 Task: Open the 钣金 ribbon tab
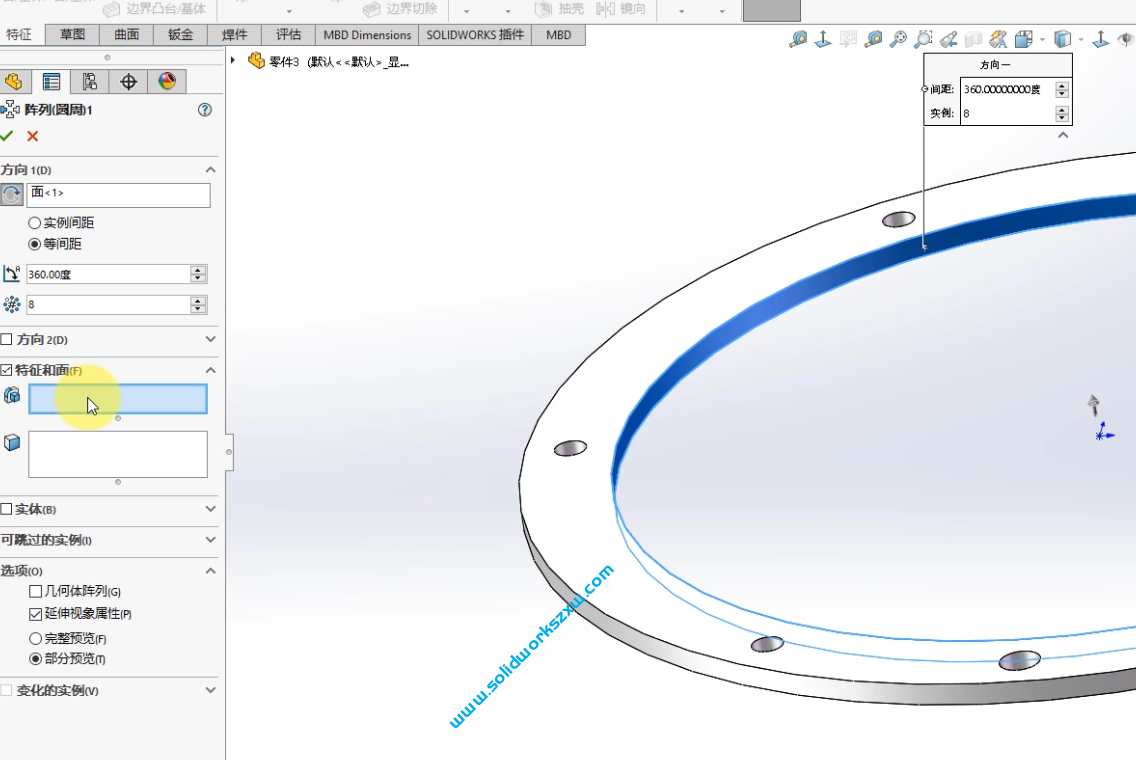point(180,34)
